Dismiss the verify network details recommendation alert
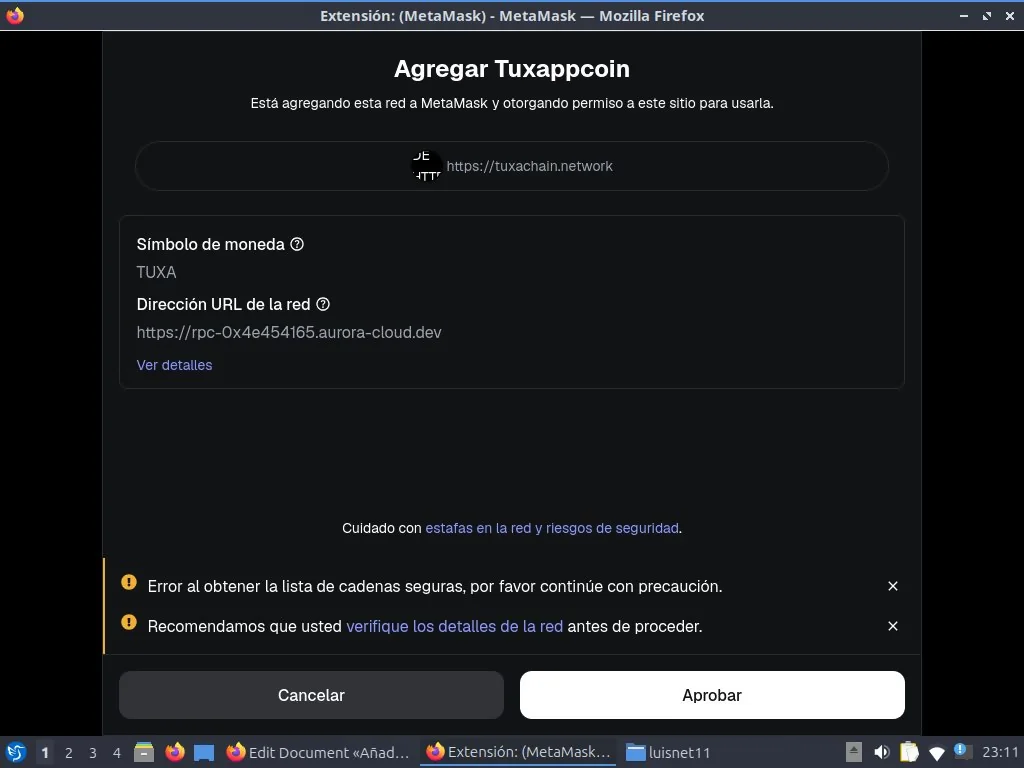This screenshot has height=768, width=1024. 892,626
